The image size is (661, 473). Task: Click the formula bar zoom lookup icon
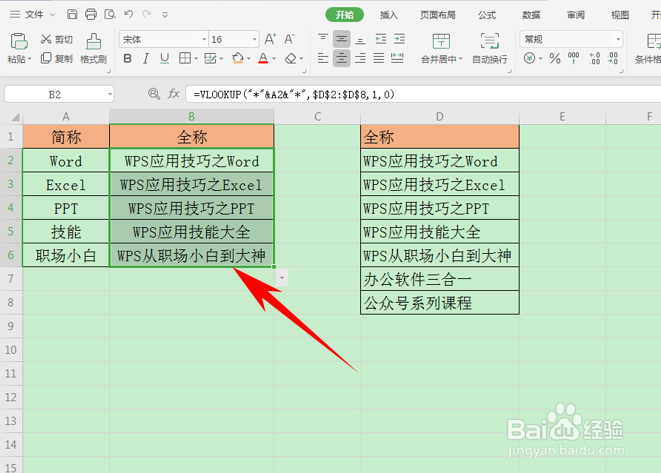point(154,94)
